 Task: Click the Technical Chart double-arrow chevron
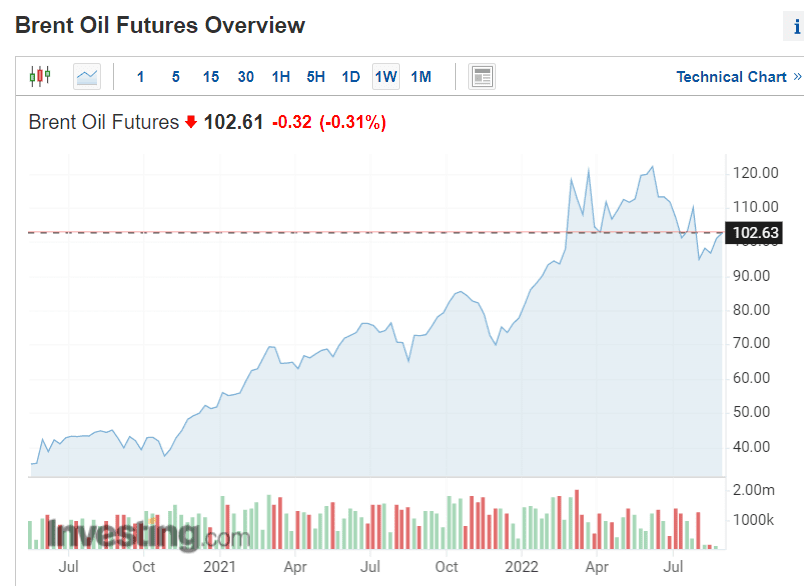tap(797, 76)
